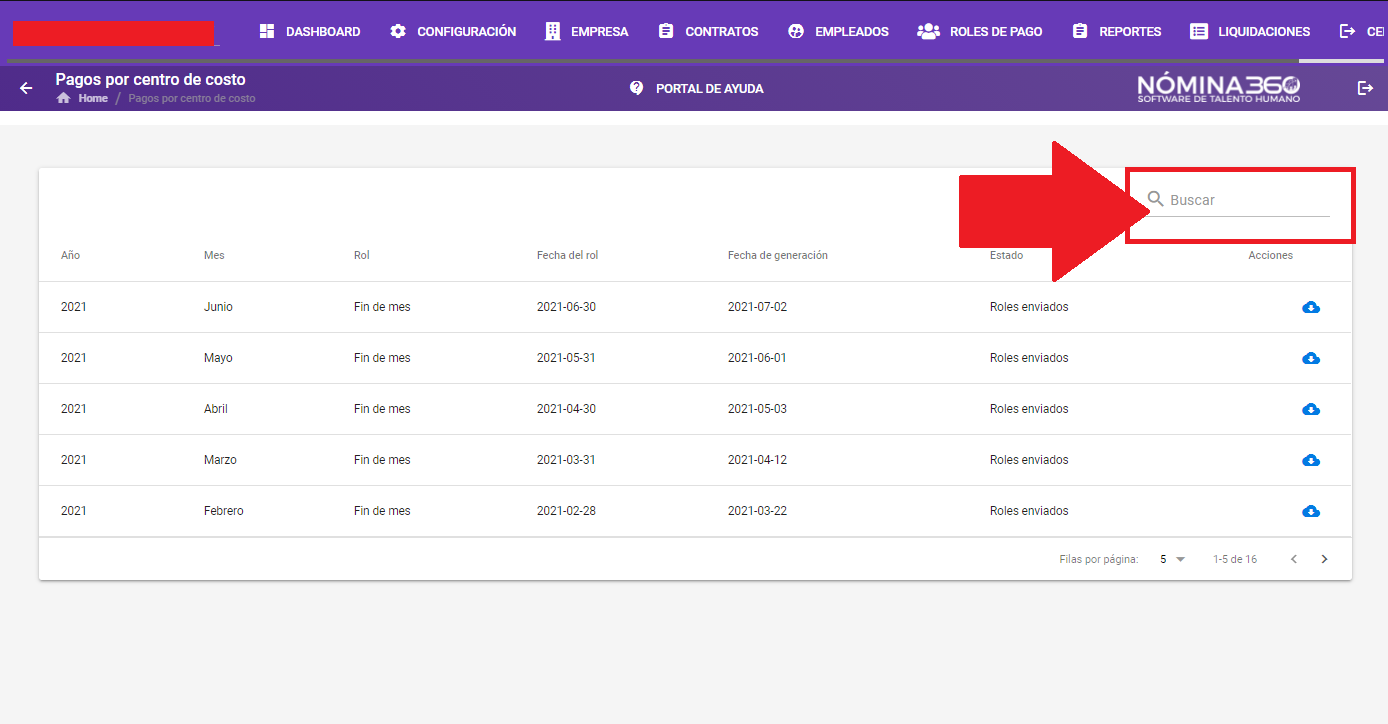Click the date 2021-05-03
Image resolution: width=1388 pixels, height=724 pixels.
coord(757,409)
